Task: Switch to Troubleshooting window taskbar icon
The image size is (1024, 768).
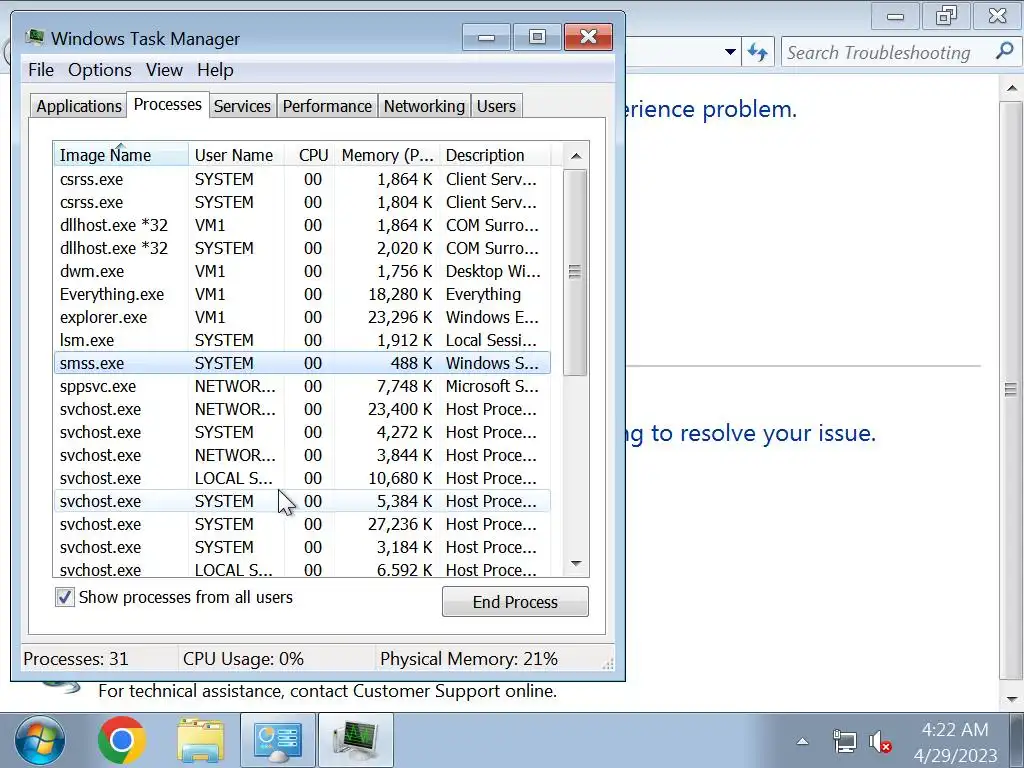Action: (278, 741)
